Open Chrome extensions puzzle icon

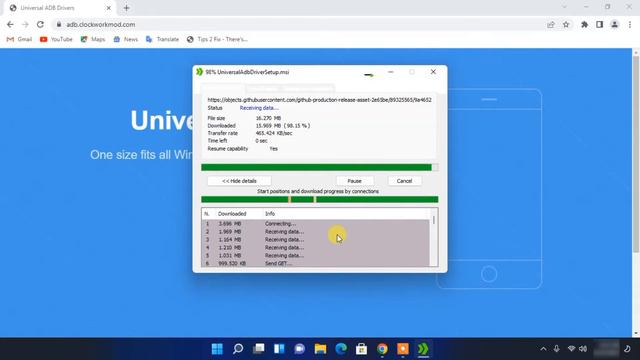pos(584,24)
